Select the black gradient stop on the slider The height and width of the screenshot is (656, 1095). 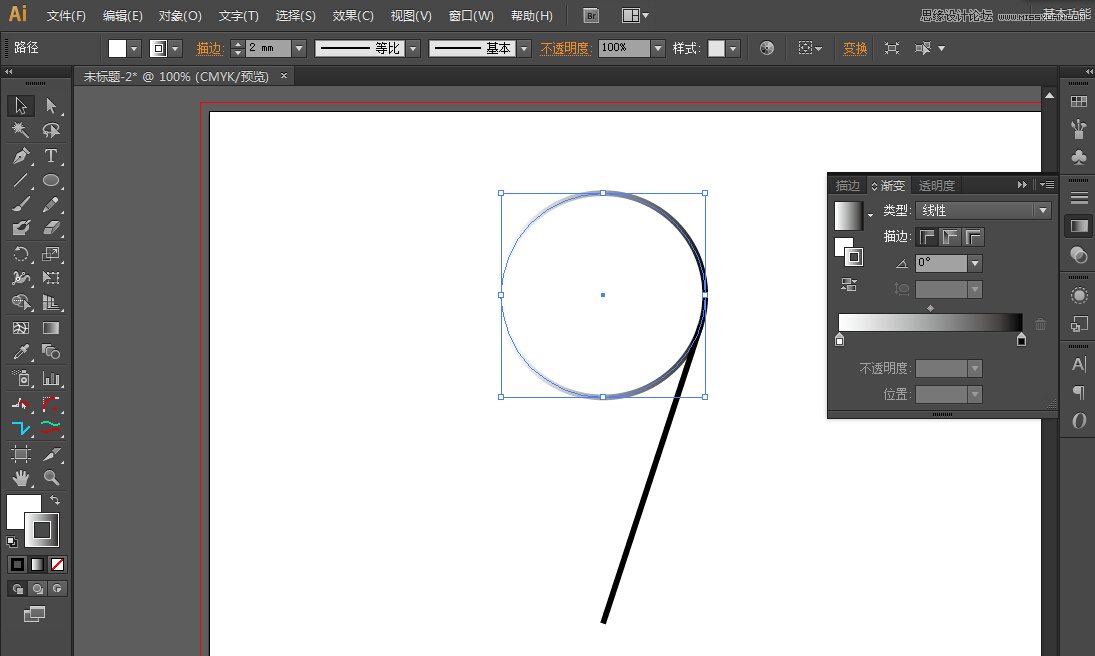1021,340
